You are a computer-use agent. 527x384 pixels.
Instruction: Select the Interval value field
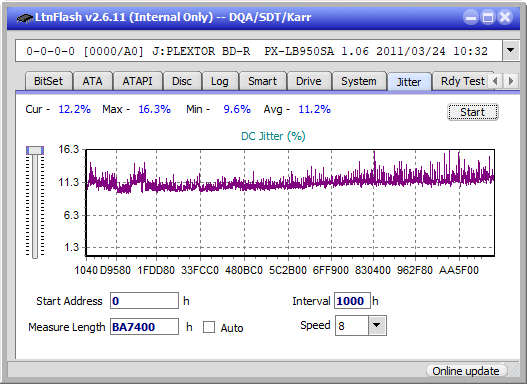point(352,301)
